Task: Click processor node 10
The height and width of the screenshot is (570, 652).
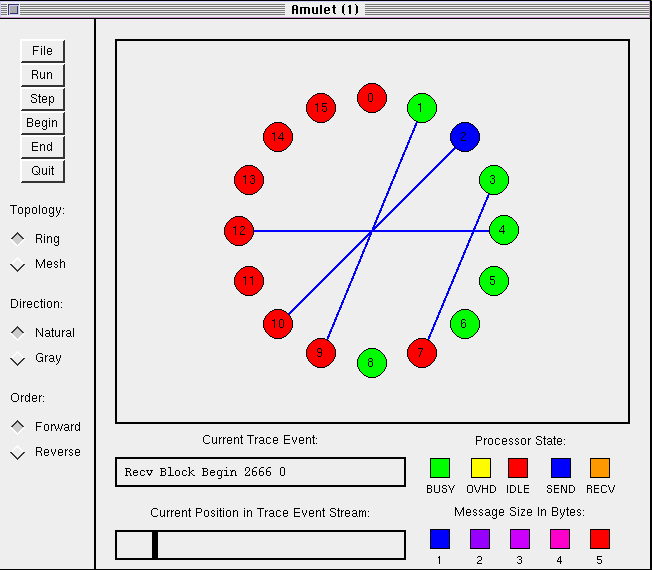Action: (x=278, y=324)
